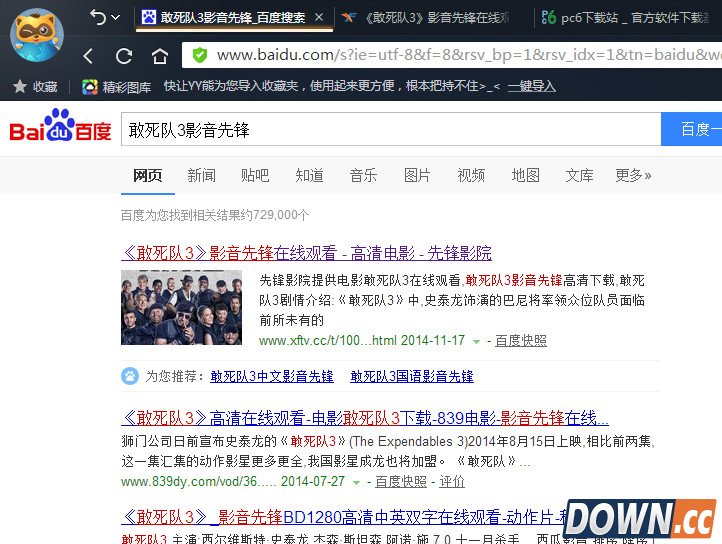Open suggestion 敢死队3中文影音先锋
722x544 pixels.
pos(272,376)
